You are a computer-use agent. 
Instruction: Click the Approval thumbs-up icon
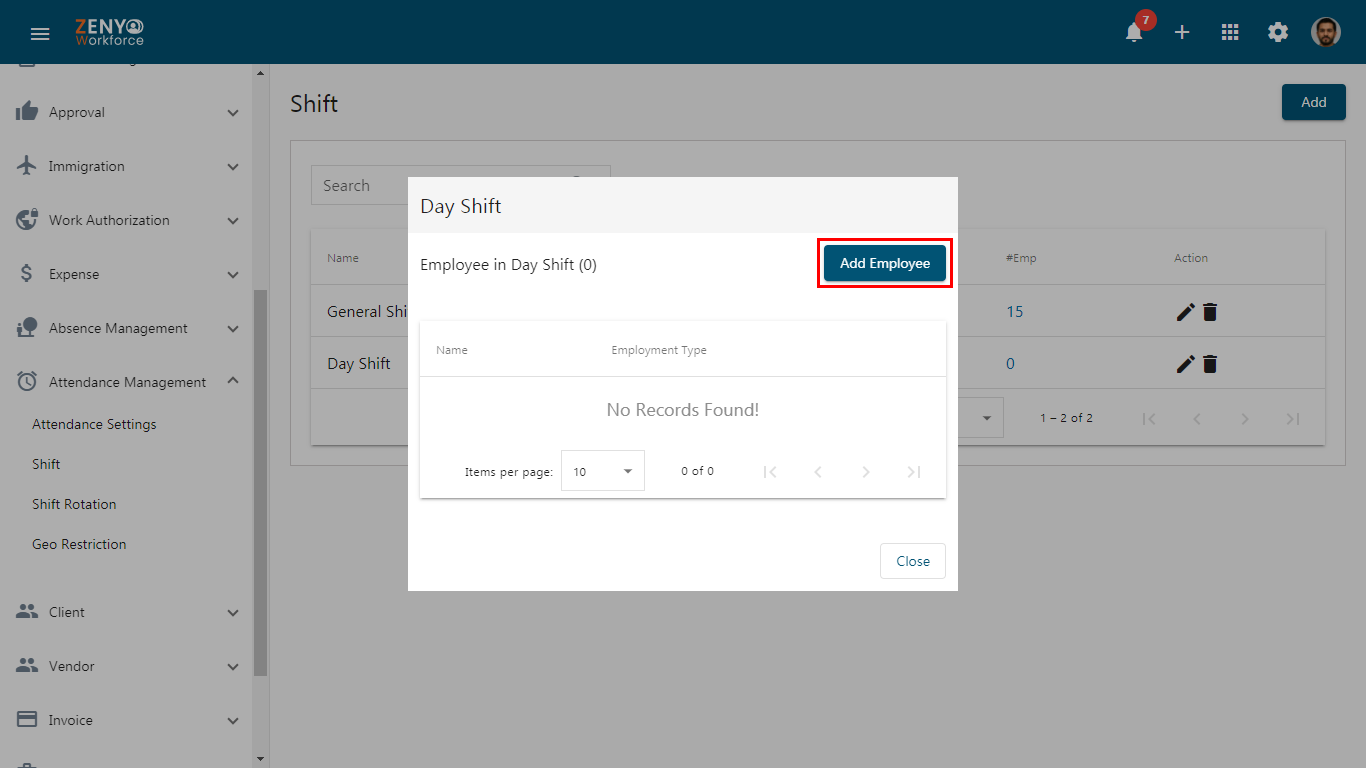point(27,111)
